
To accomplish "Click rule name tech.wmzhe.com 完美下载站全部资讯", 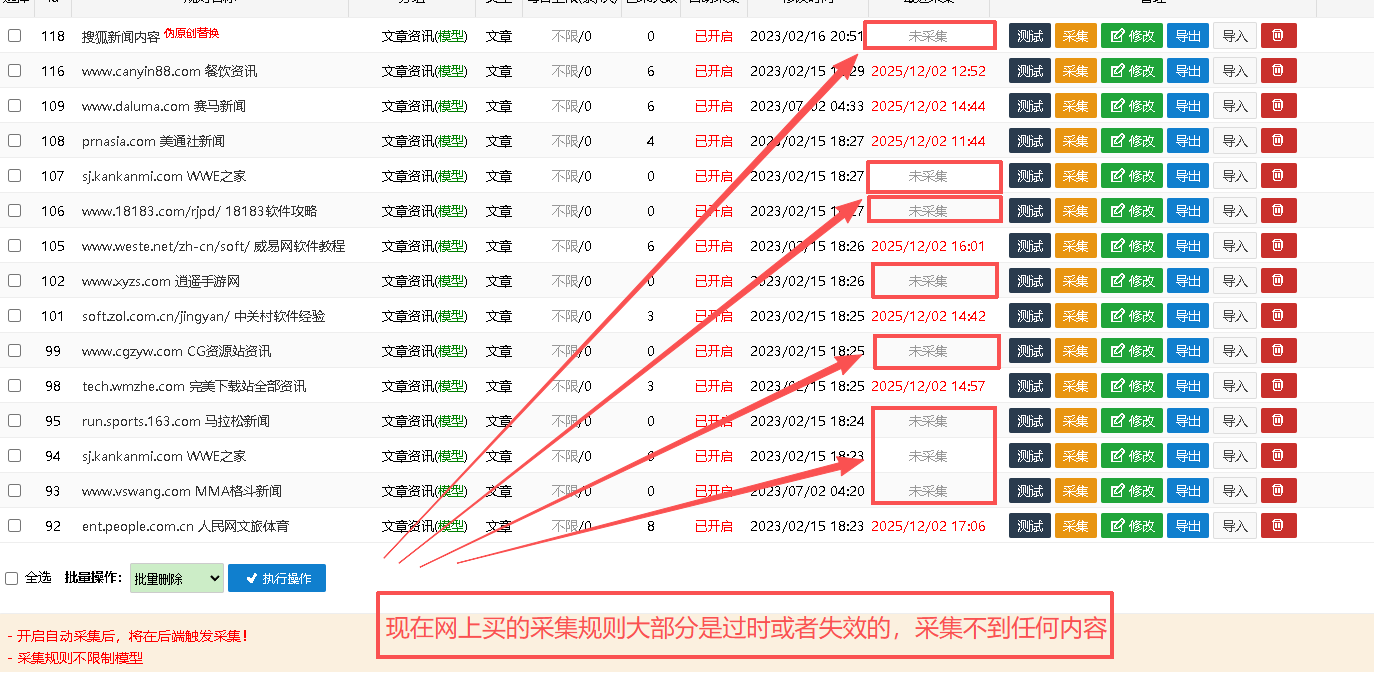I will click(x=194, y=386).
